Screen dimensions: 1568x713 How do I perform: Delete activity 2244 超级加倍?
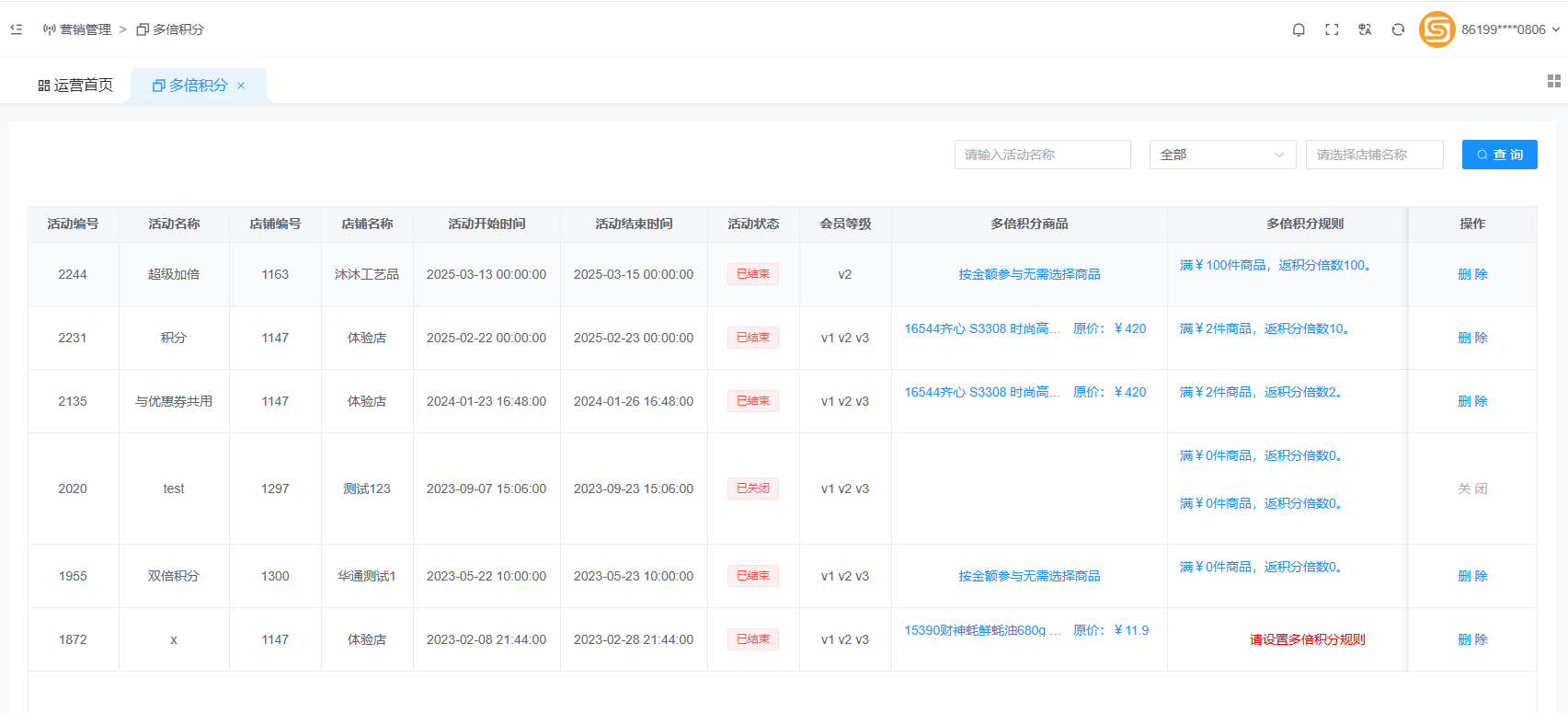pyautogui.click(x=1472, y=274)
